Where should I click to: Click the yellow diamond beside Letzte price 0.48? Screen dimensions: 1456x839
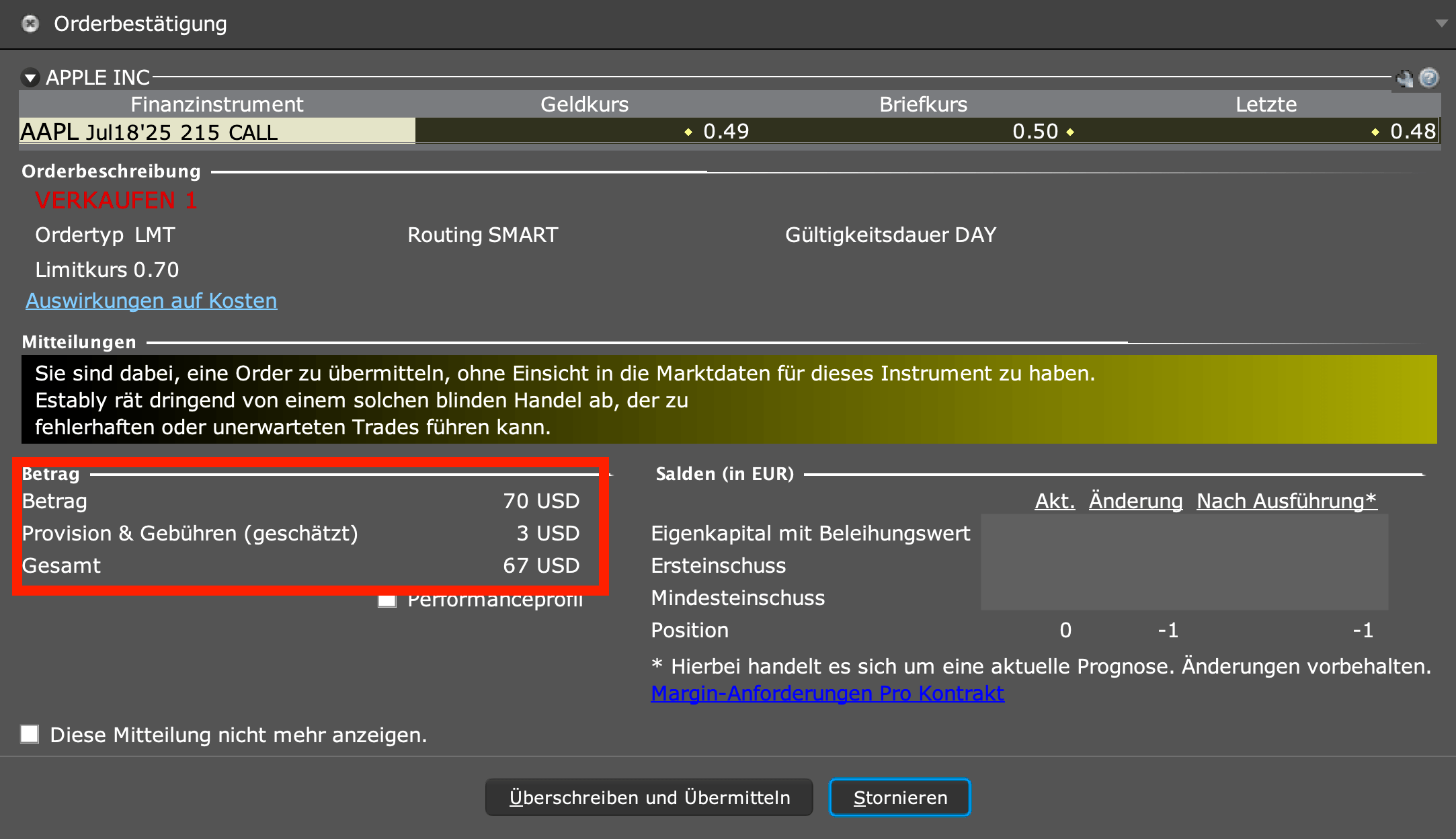(x=1375, y=132)
